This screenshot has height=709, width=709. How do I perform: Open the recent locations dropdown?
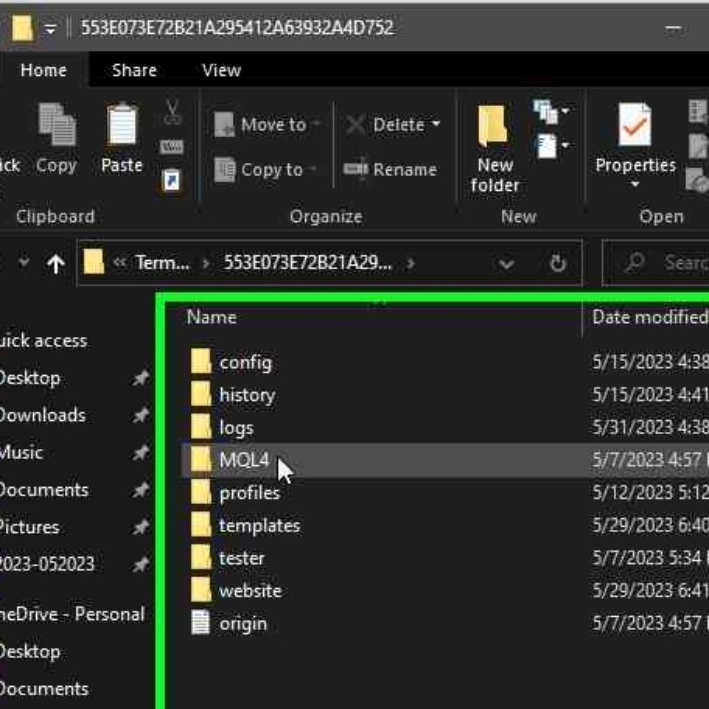[24, 262]
